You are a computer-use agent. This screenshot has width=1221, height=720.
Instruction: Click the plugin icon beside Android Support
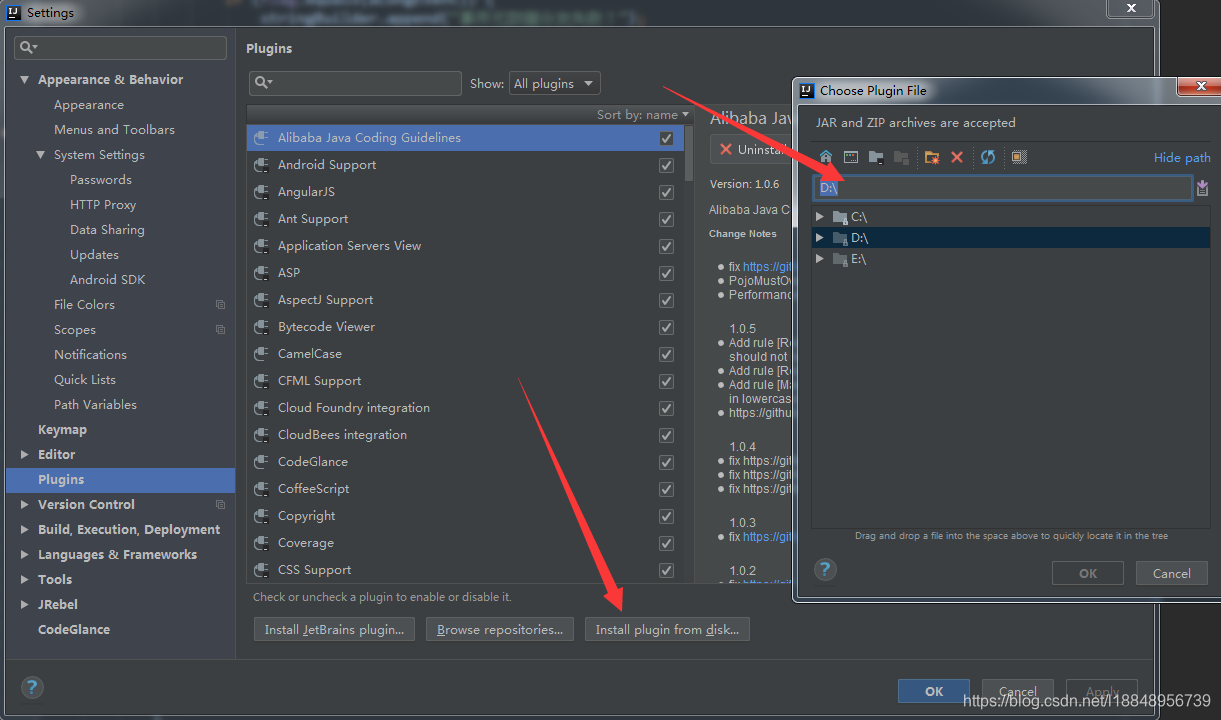(x=261, y=165)
